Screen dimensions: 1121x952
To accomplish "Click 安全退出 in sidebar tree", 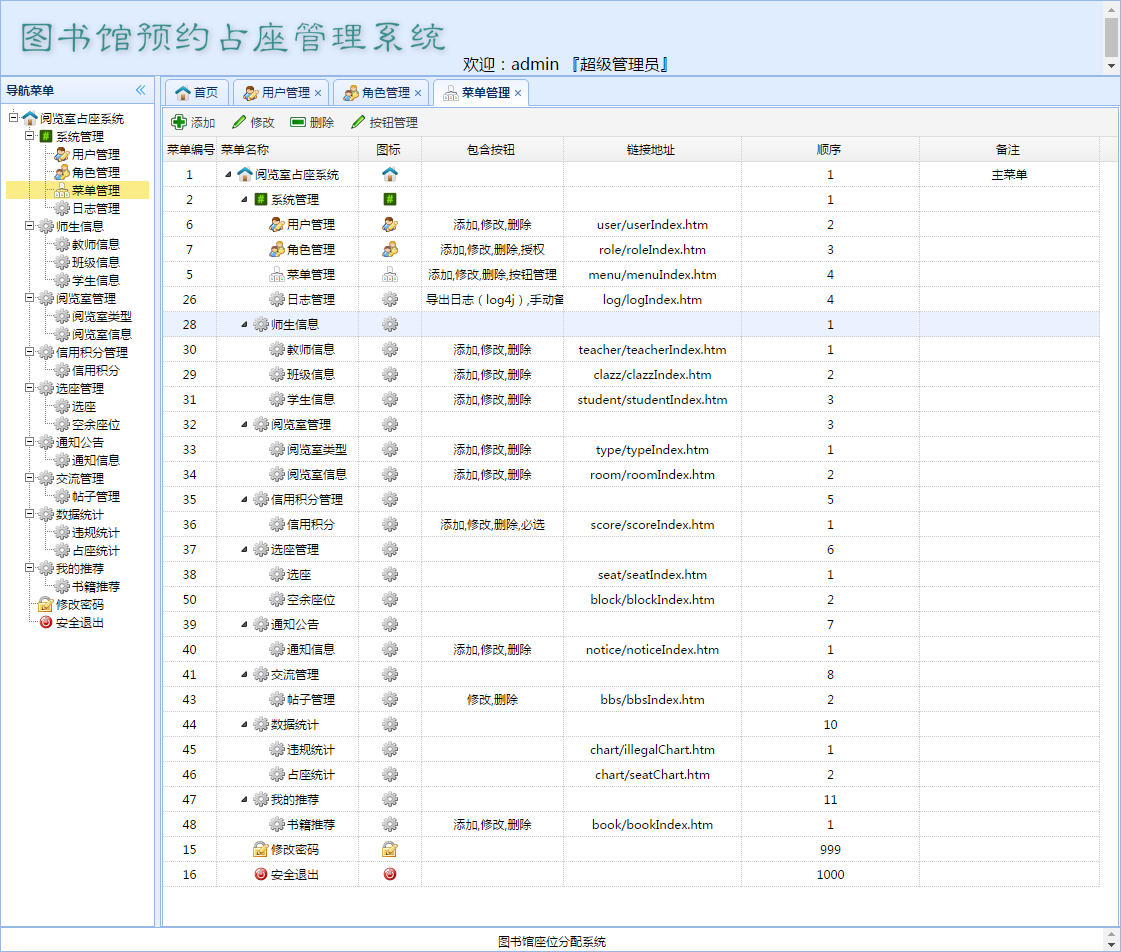I will [x=79, y=623].
